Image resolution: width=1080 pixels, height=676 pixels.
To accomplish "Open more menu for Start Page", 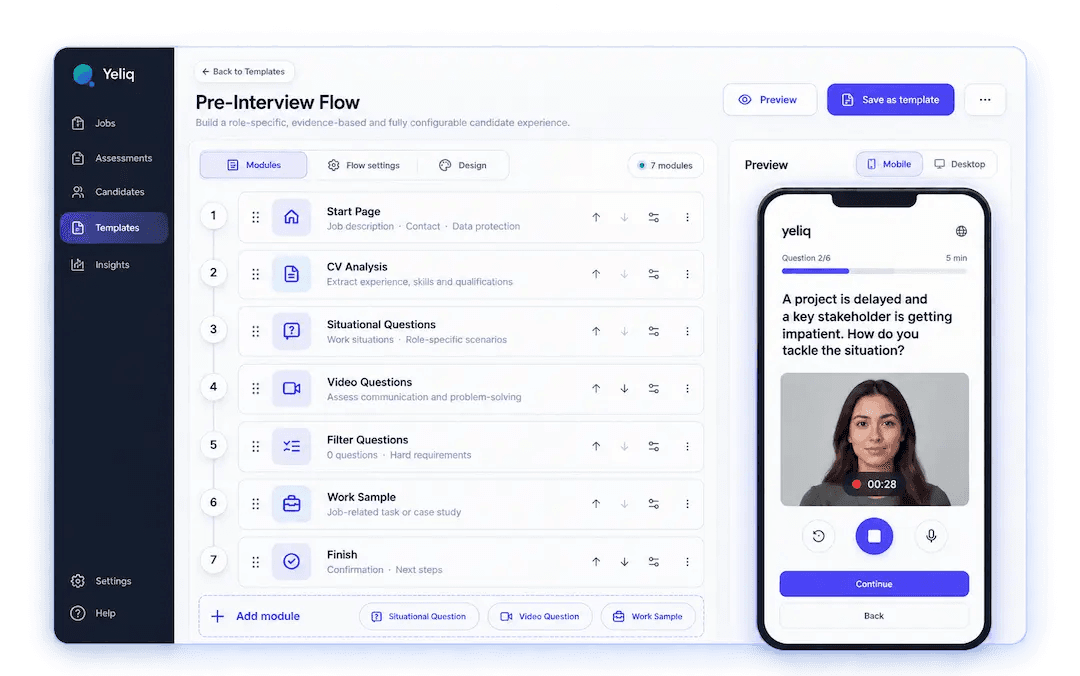I will (x=687, y=217).
